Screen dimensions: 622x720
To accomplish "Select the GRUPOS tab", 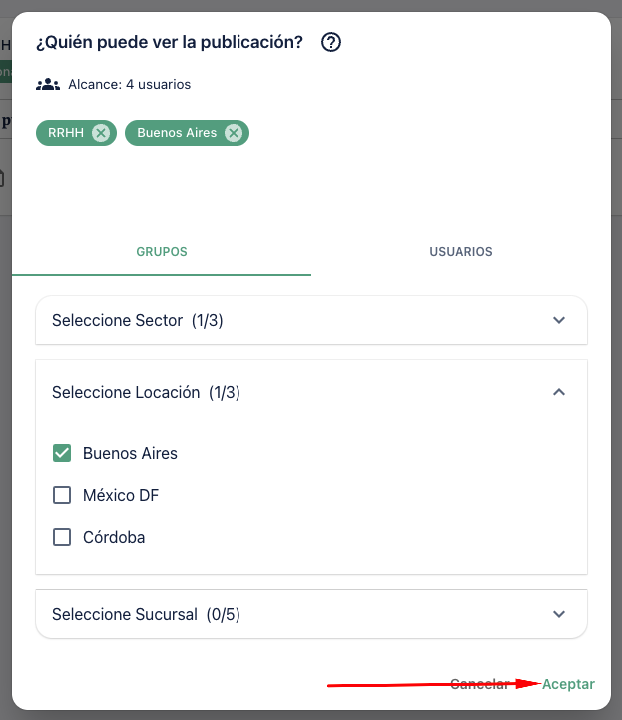I will (x=162, y=252).
